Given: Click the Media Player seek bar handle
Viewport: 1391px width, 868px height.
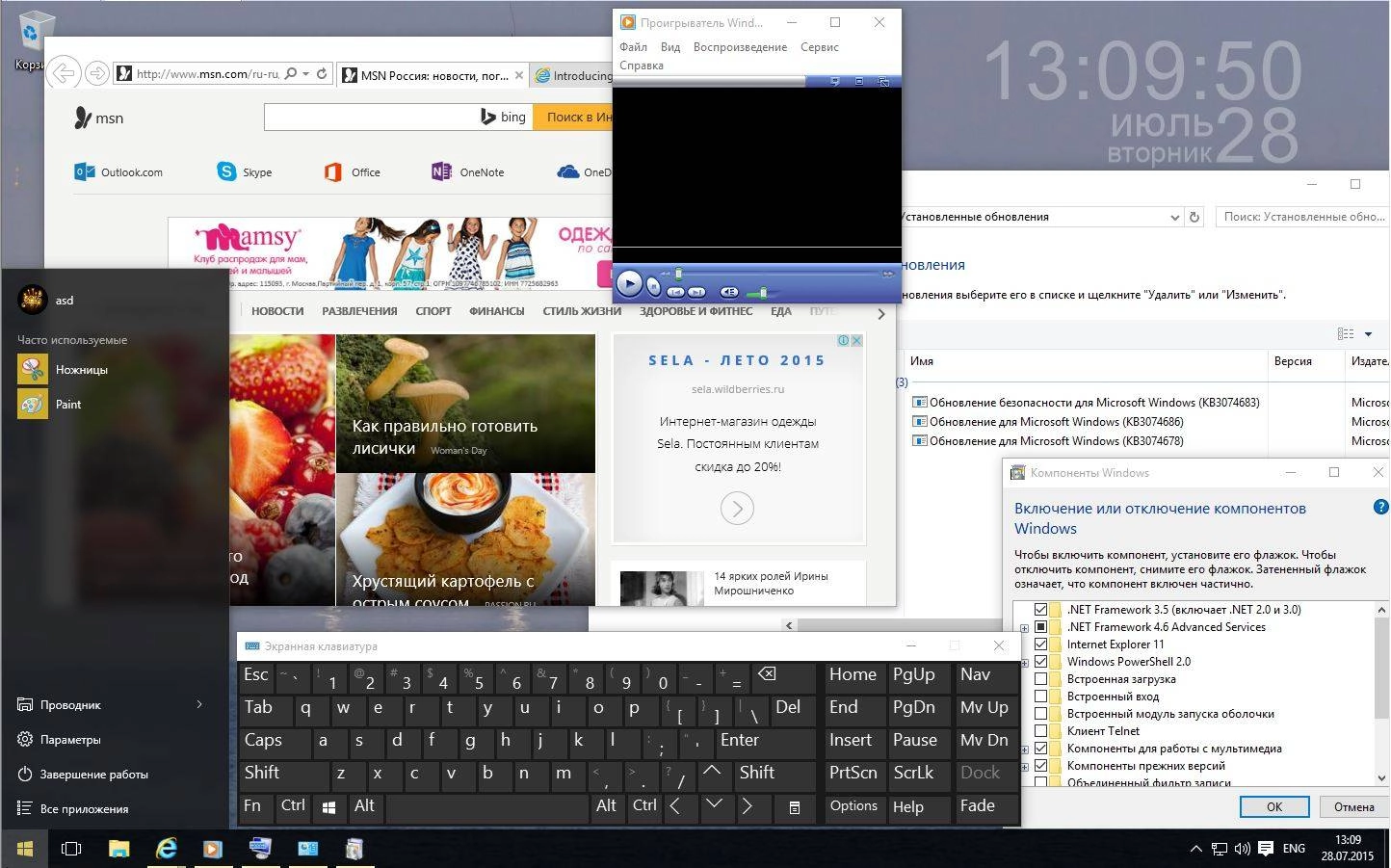Looking at the screenshot, I should pos(678,274).
